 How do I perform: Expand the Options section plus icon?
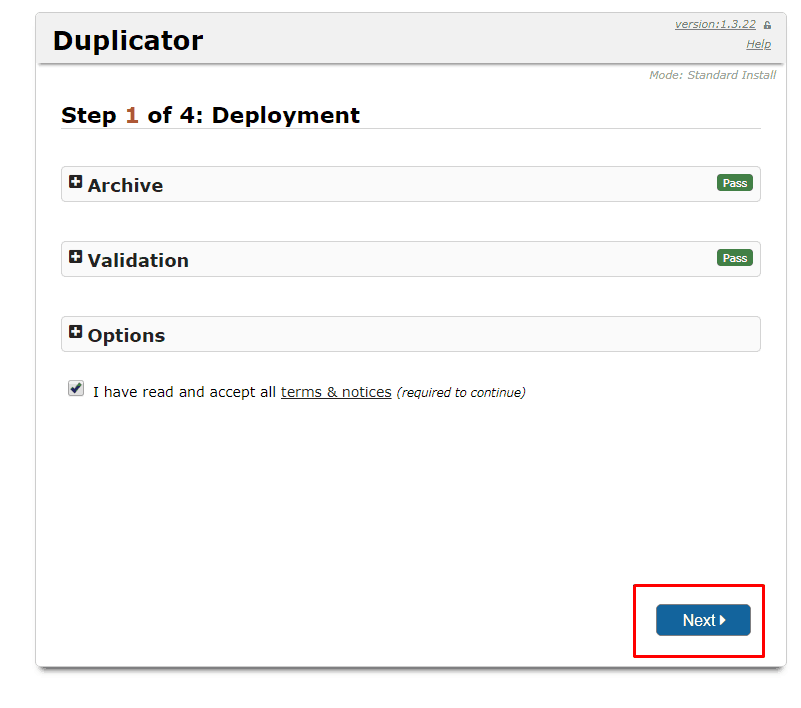point(76,332)
